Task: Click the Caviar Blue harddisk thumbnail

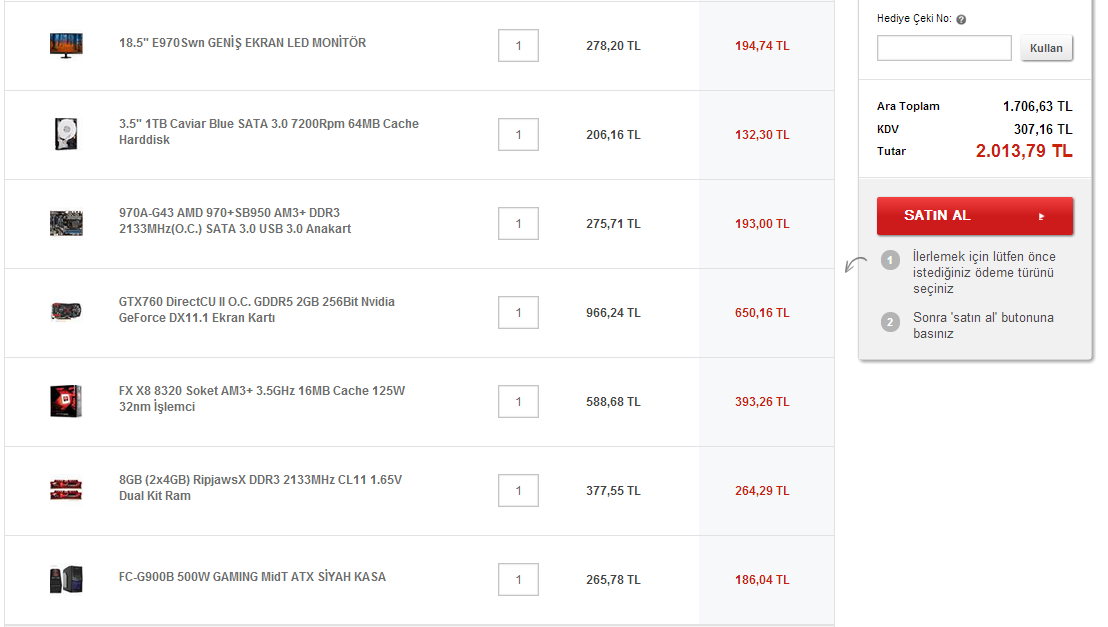Action: [x=66, y=134]
